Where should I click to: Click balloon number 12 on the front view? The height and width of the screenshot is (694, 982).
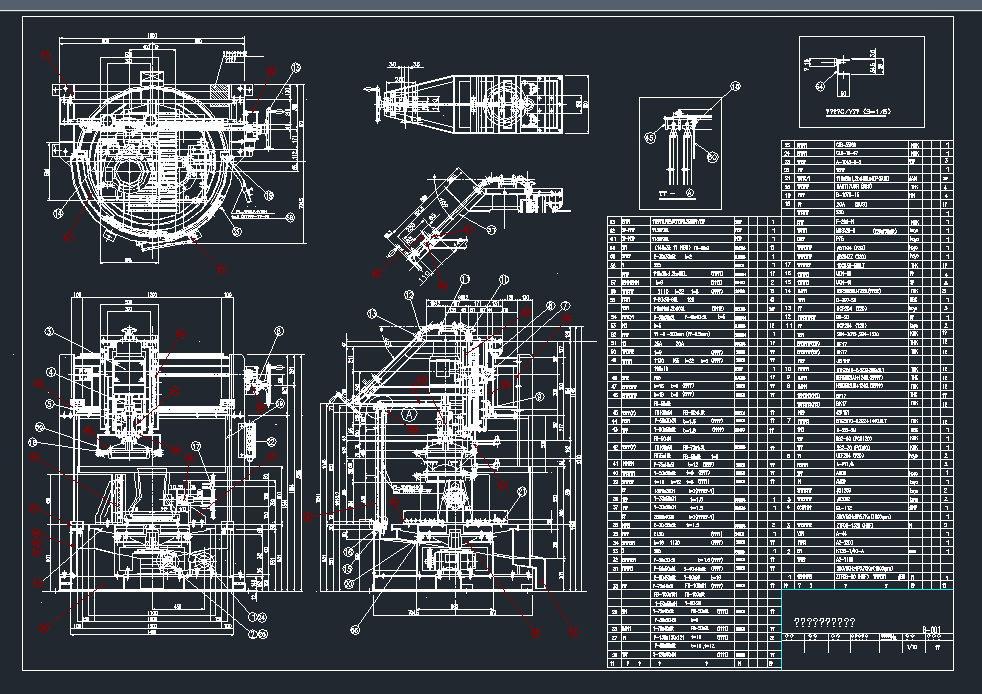(x=409, y=294)
